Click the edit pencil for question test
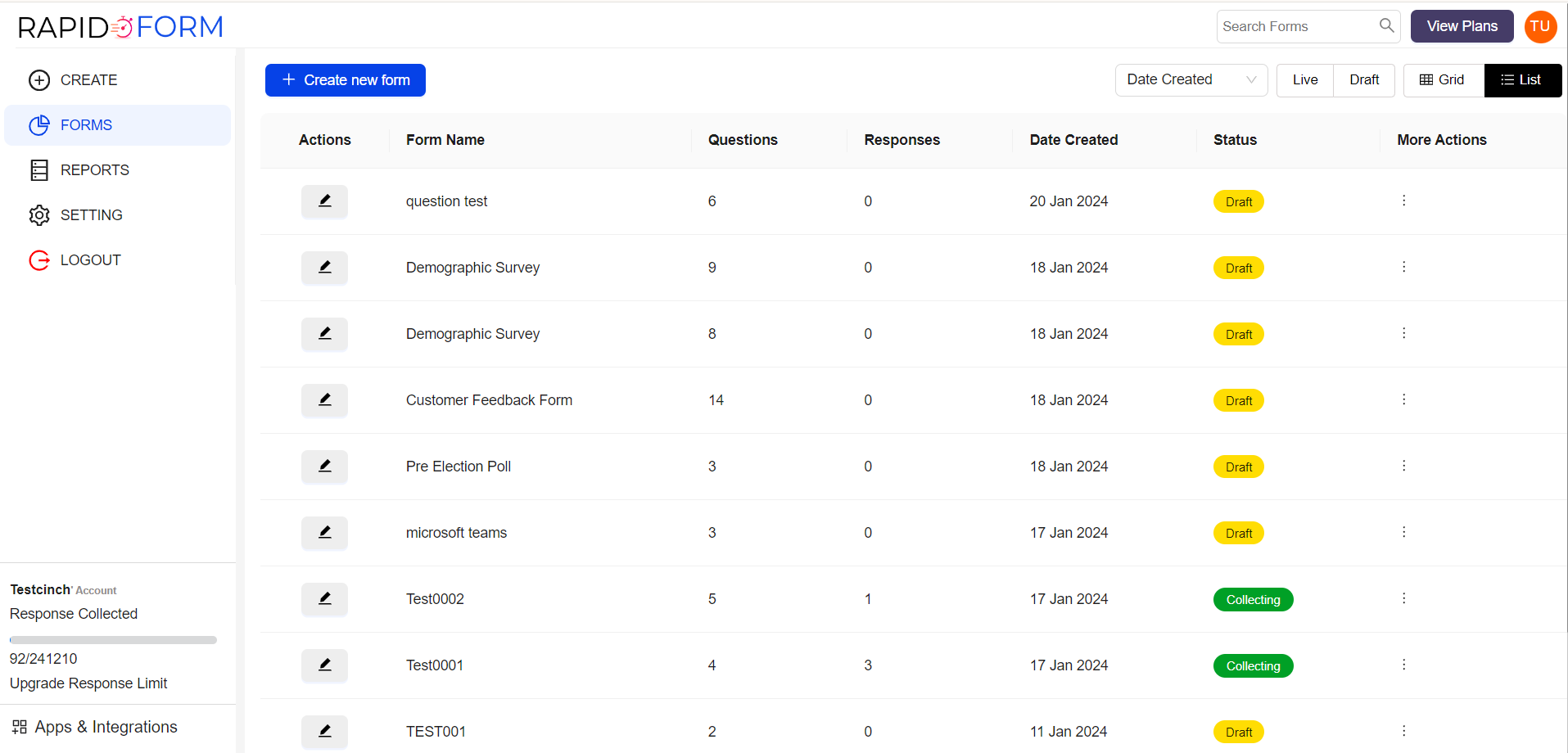 click(324, 201)
